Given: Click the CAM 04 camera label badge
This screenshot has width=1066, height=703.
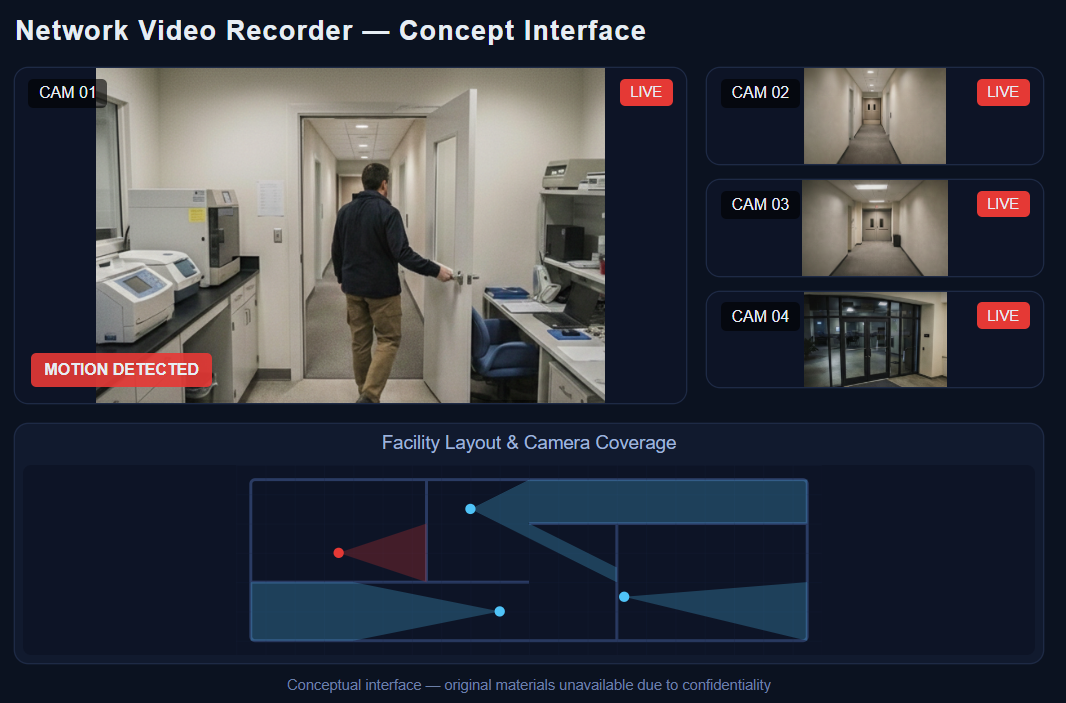Looking at the screenshot, I should pyautogui.click(x=760, y=316).
